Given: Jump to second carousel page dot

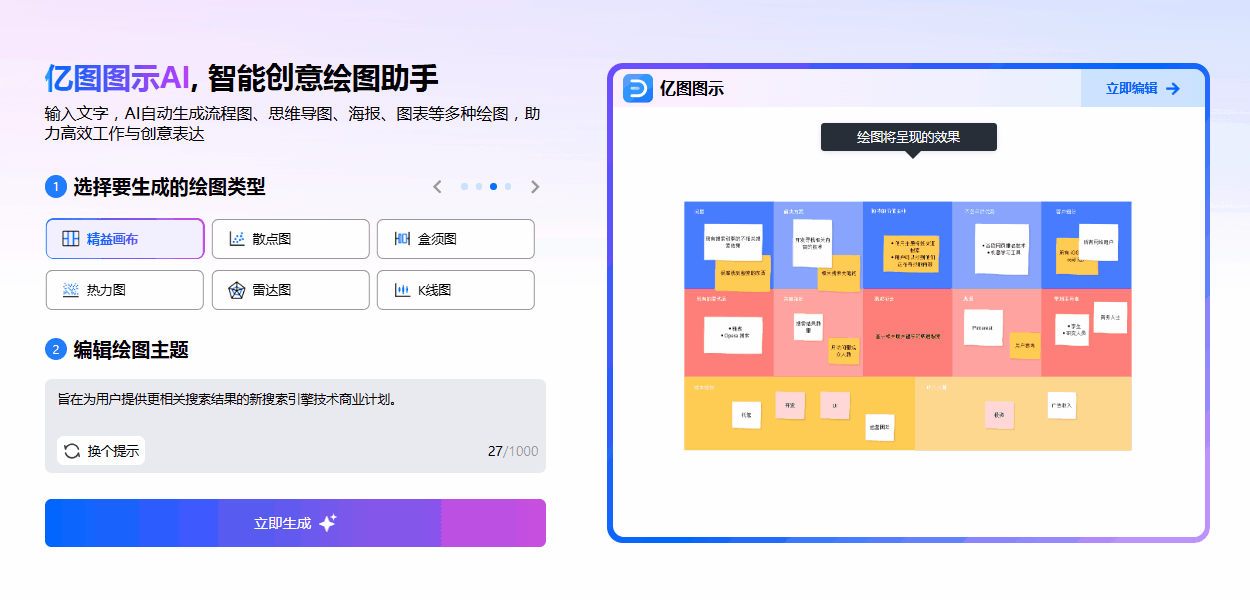Looking at the screenshot, I should coord(479,187).
